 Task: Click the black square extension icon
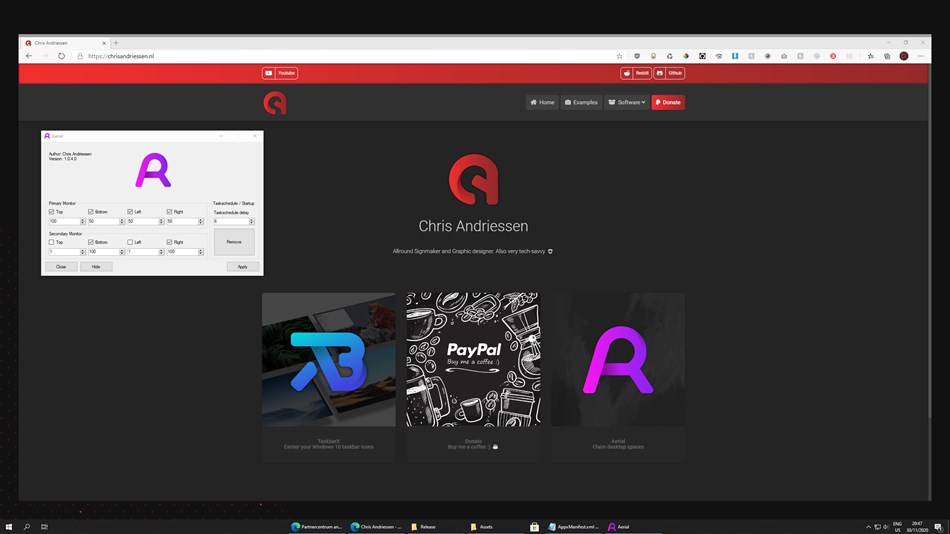click(702, 56)
